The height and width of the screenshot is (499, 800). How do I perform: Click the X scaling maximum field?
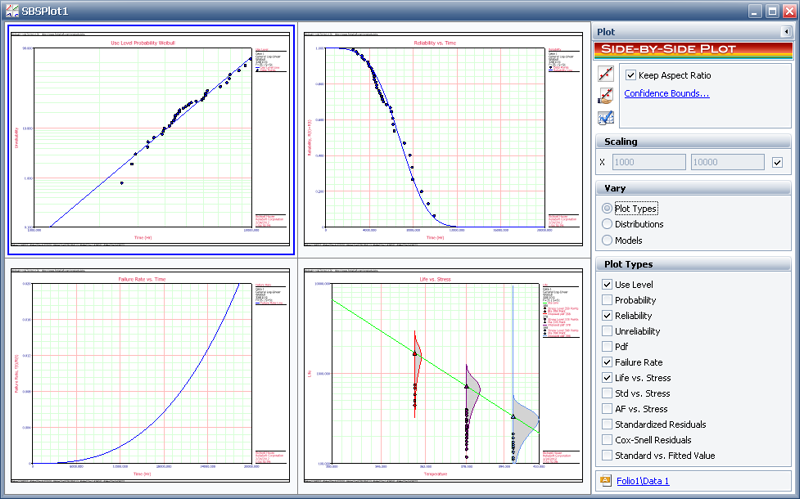[x=727, y=162]
